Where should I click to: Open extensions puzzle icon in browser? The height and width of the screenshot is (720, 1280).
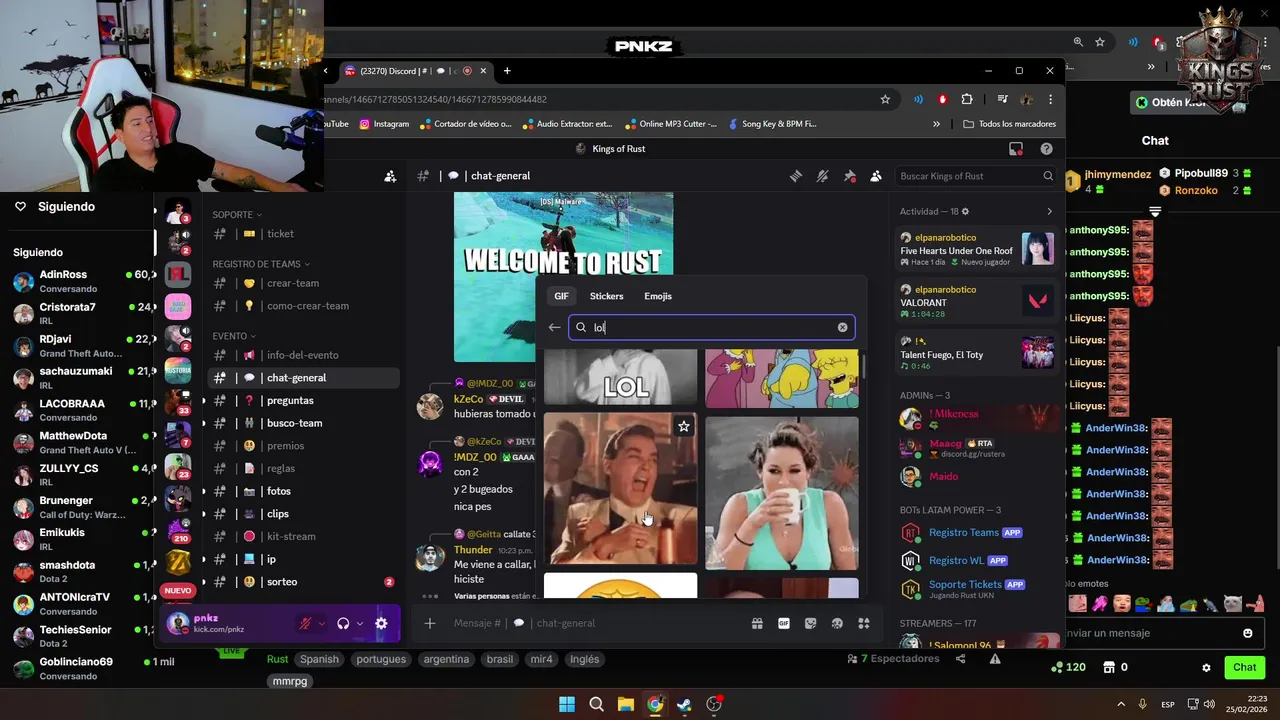[967, 99]
